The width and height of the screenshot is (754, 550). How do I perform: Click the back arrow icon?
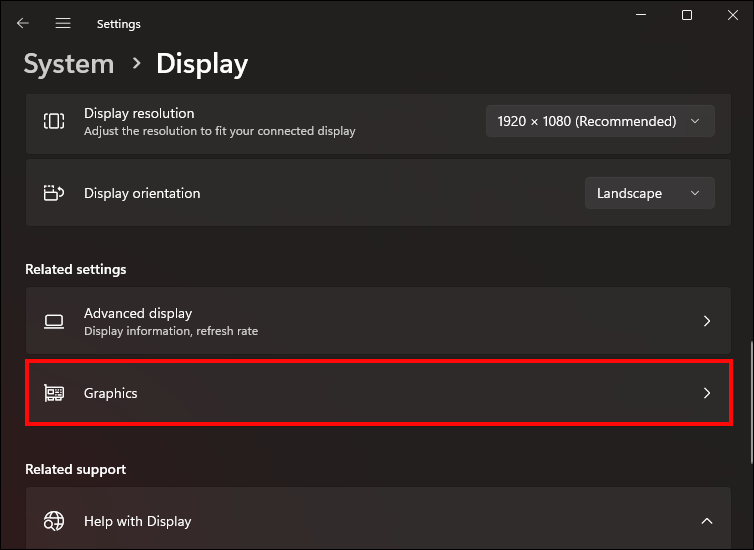click(x=23, y=23)
